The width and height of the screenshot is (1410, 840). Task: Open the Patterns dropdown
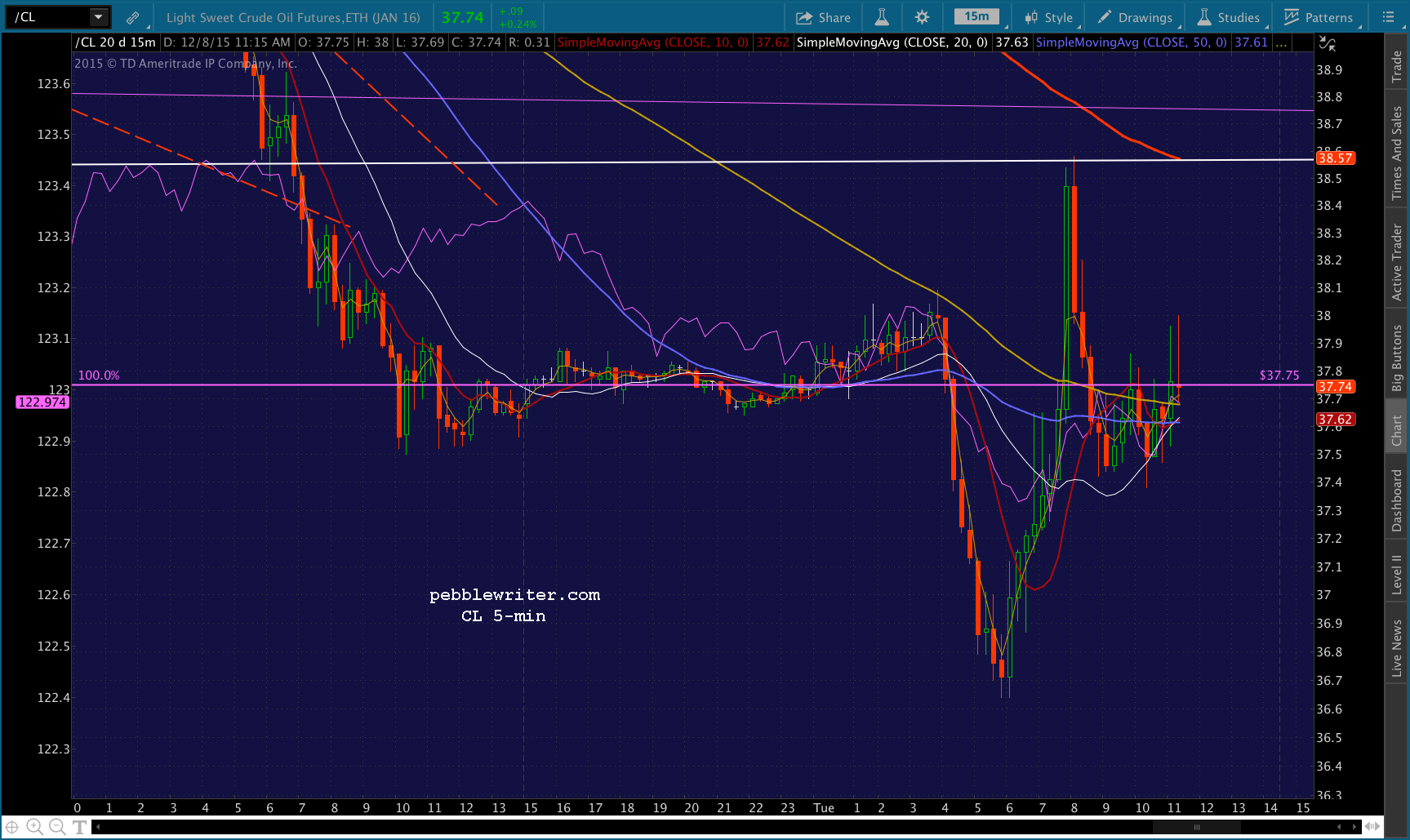[x=1319, y=17]
